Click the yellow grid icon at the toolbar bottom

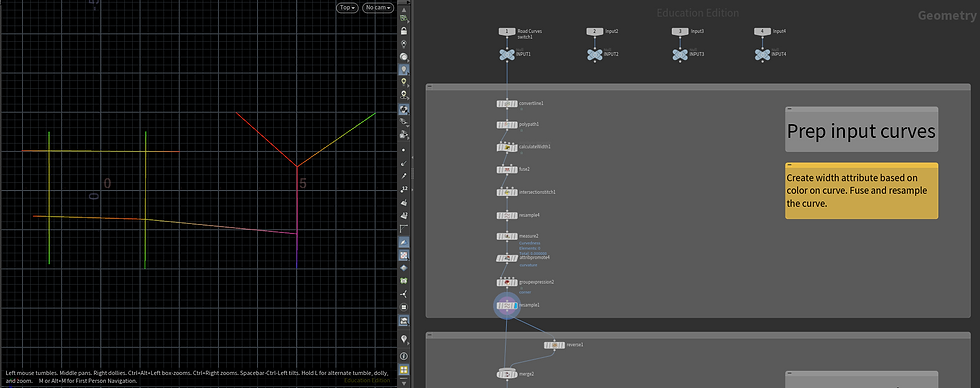tap(404, 369)
